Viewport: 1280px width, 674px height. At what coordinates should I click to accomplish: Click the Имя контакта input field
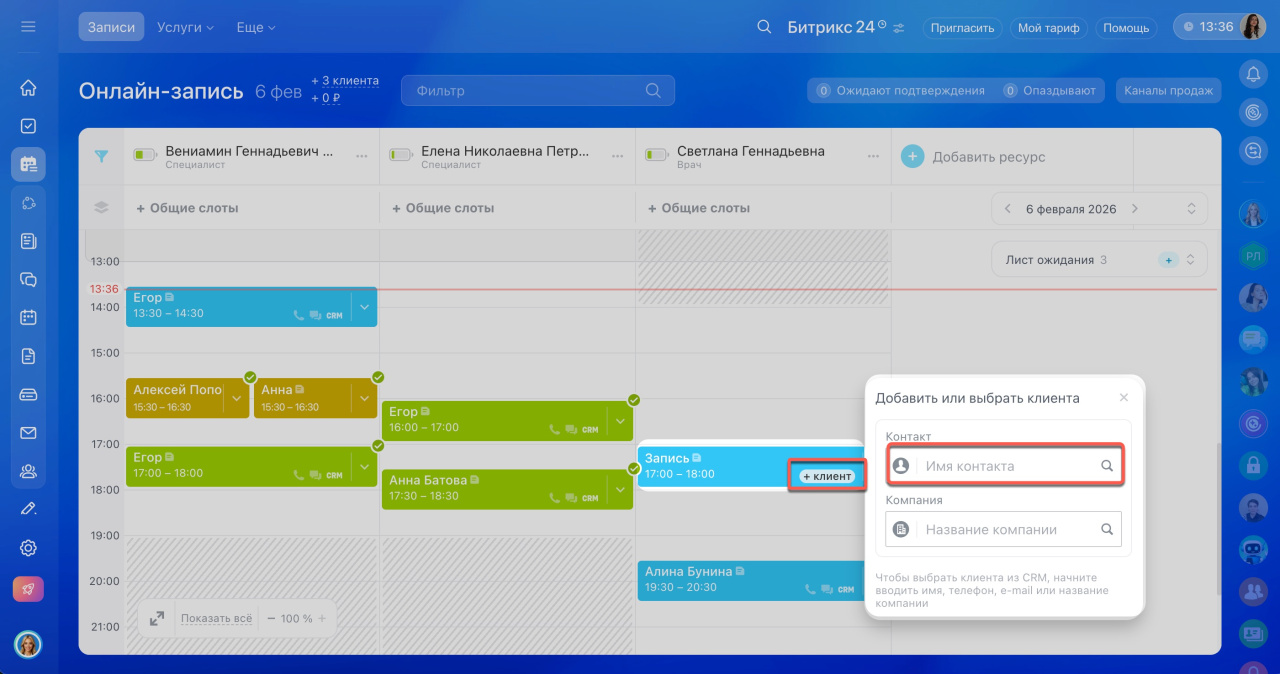click(x=1008, y=466)
